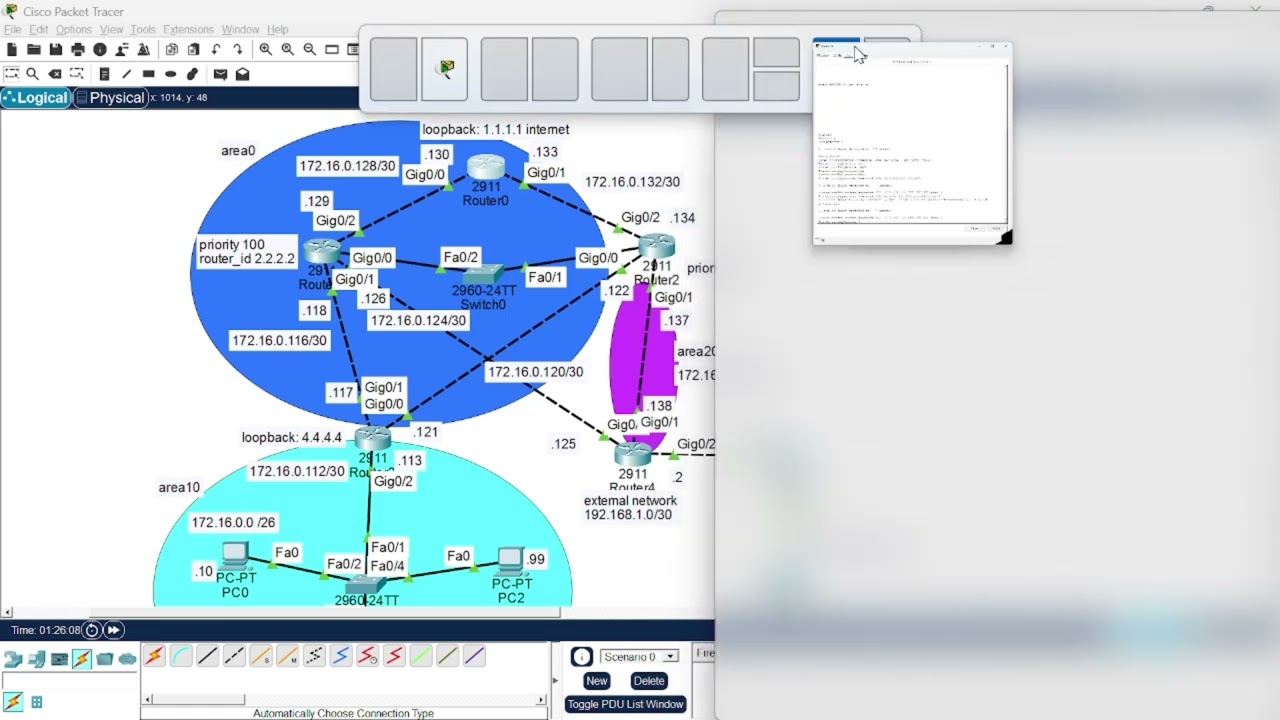Fast forward simulation time

pyautogui.click(x=114, y=630)
